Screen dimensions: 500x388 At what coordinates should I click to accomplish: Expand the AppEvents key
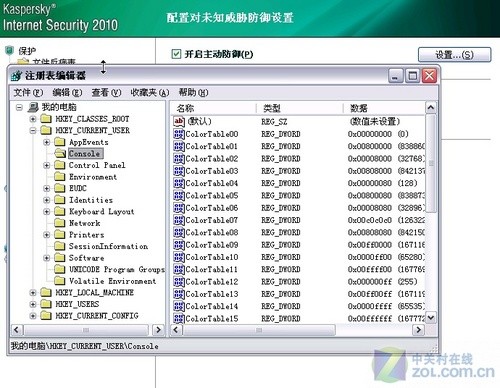coord(47,142)
